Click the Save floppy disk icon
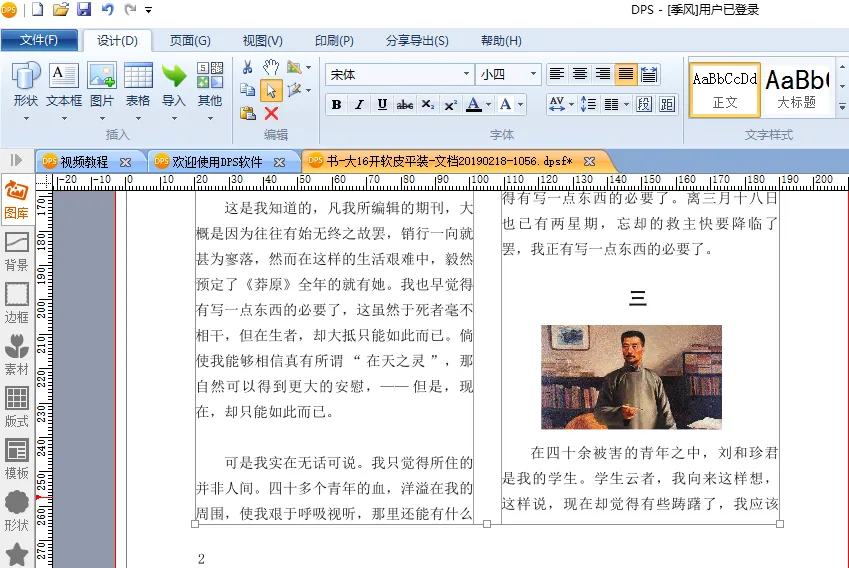 84,10
